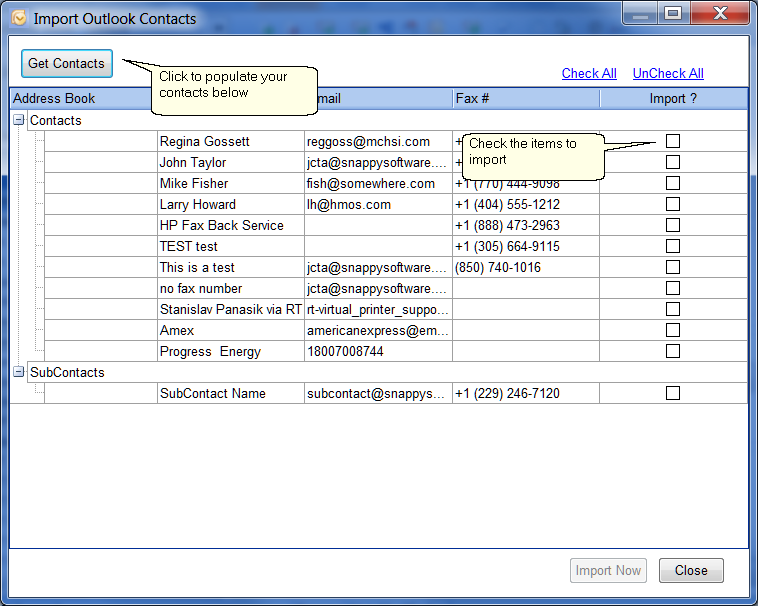Tick the SubContact Name import checkbox
This screenshot has height=606, width=758.
coord(673,393)
